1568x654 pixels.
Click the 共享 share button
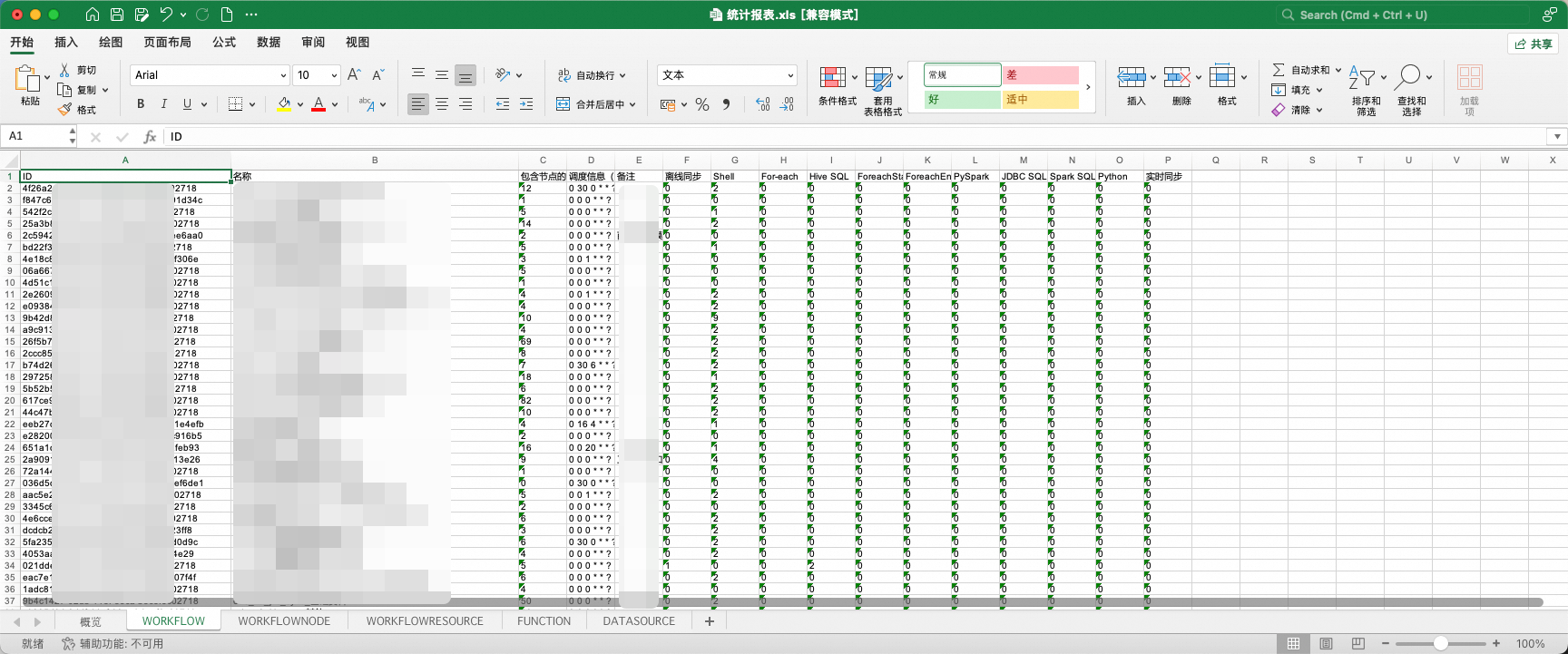(1534, 44)
